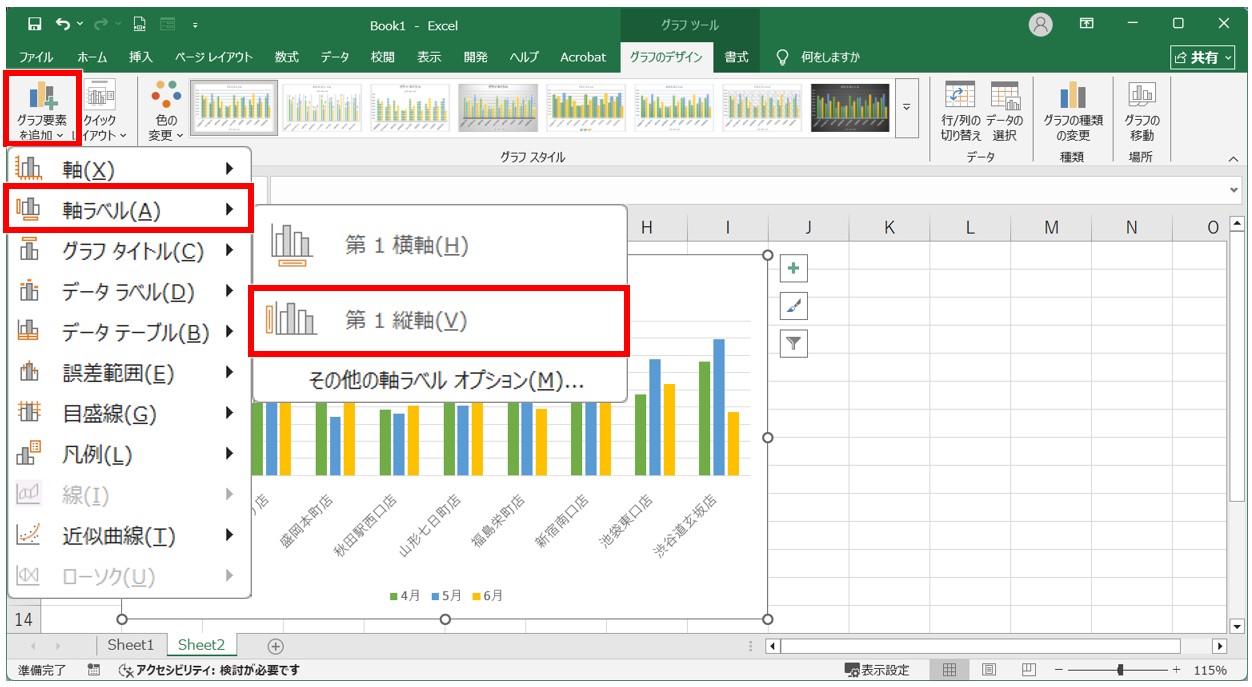Select the Sheet2 worksheet tab

pos(202,645)
